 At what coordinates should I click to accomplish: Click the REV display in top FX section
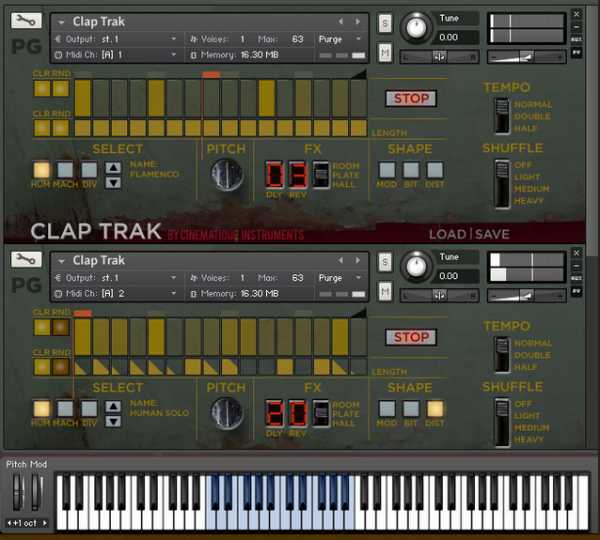pyautogui.click(x=298, y=175)
